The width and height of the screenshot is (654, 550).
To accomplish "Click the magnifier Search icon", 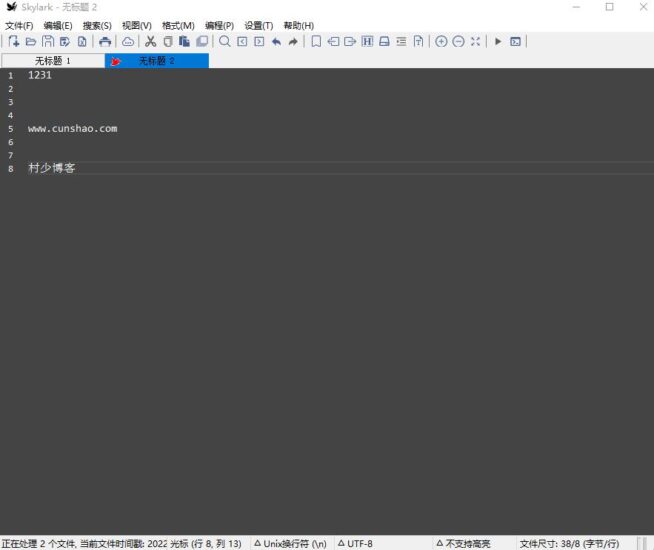I will [225, 42].
